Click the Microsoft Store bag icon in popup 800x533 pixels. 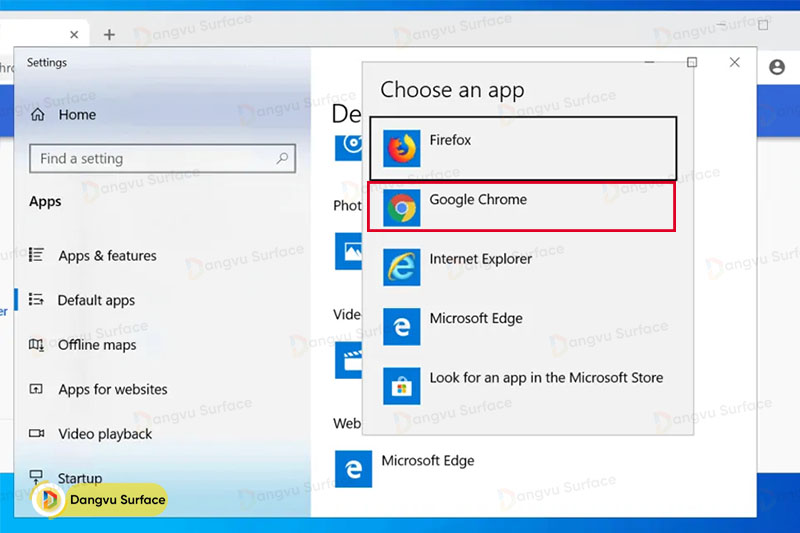[402, 385]
